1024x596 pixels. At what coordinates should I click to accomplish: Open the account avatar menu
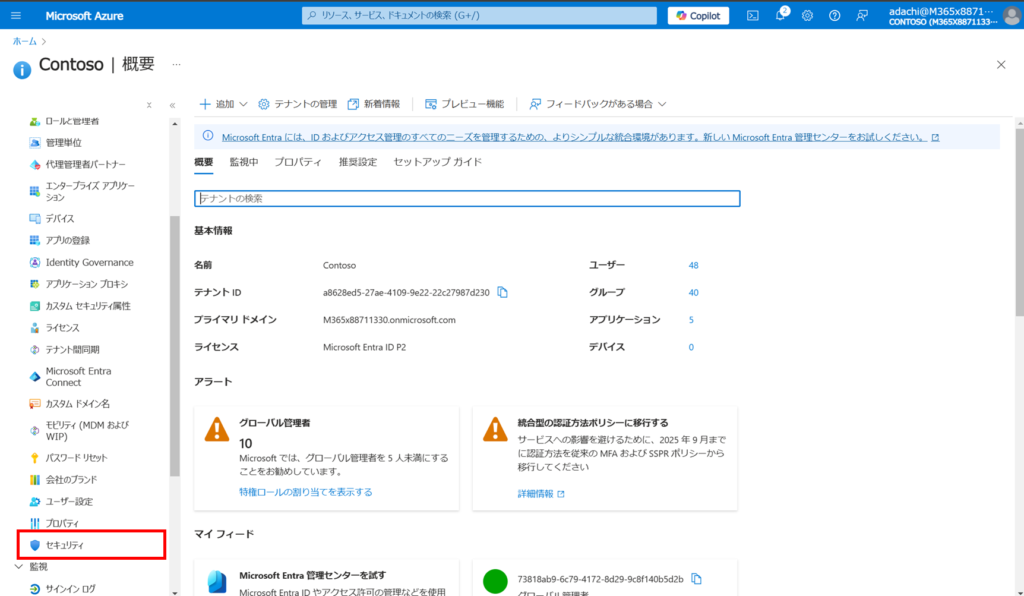click(1012, 16)
